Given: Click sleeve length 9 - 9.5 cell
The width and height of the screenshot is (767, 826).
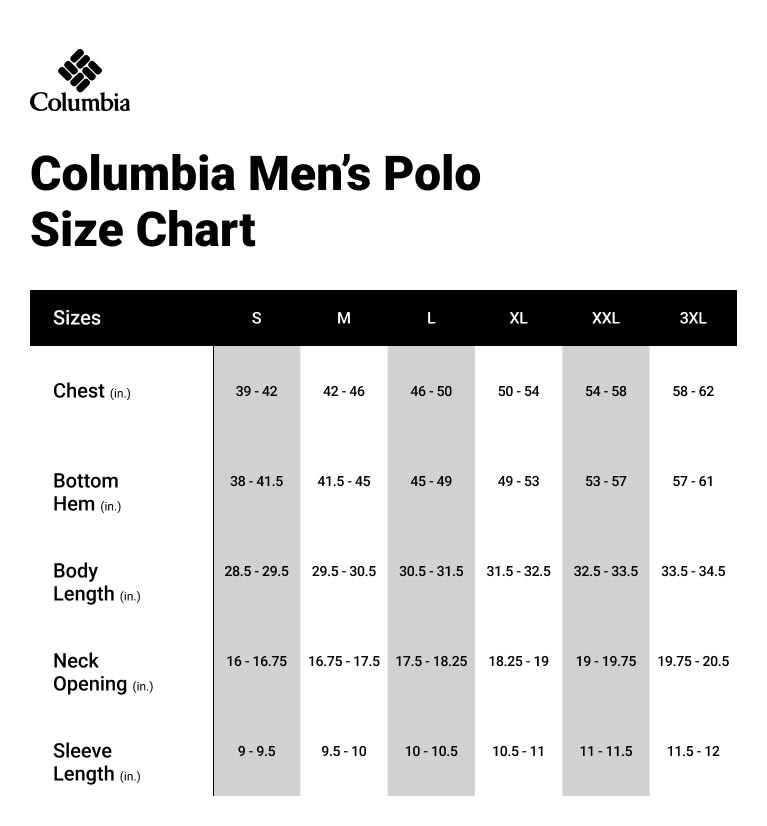Looking at the screenshot, I should click(256, 751).
